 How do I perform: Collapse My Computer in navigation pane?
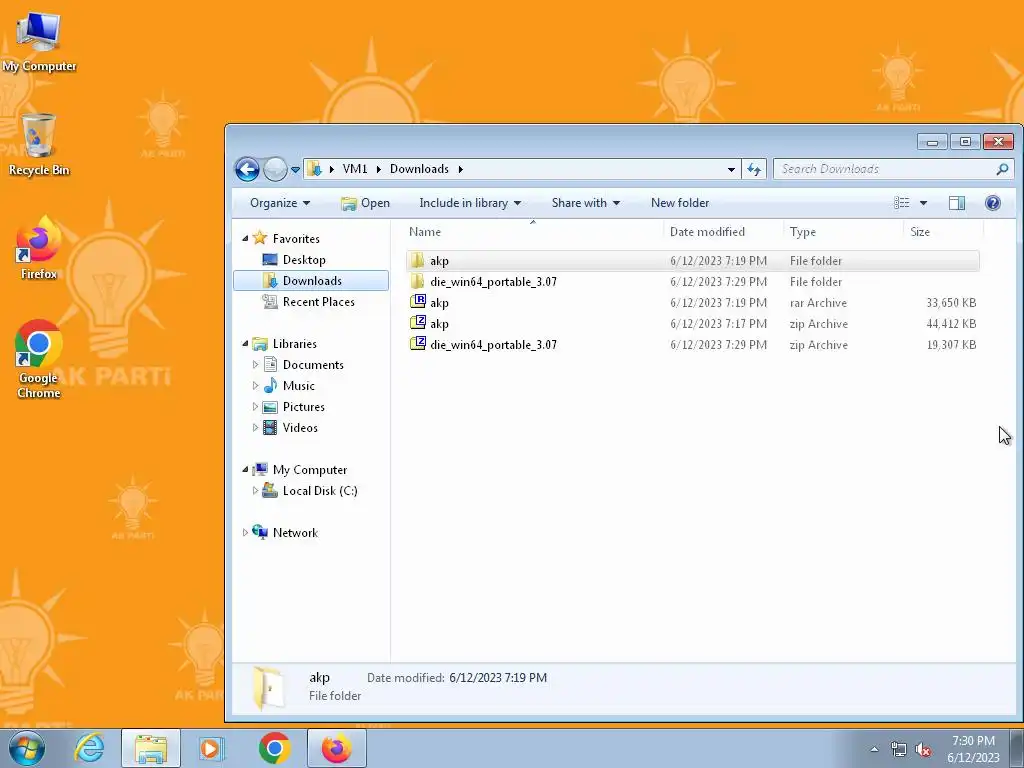click(246, 470)
